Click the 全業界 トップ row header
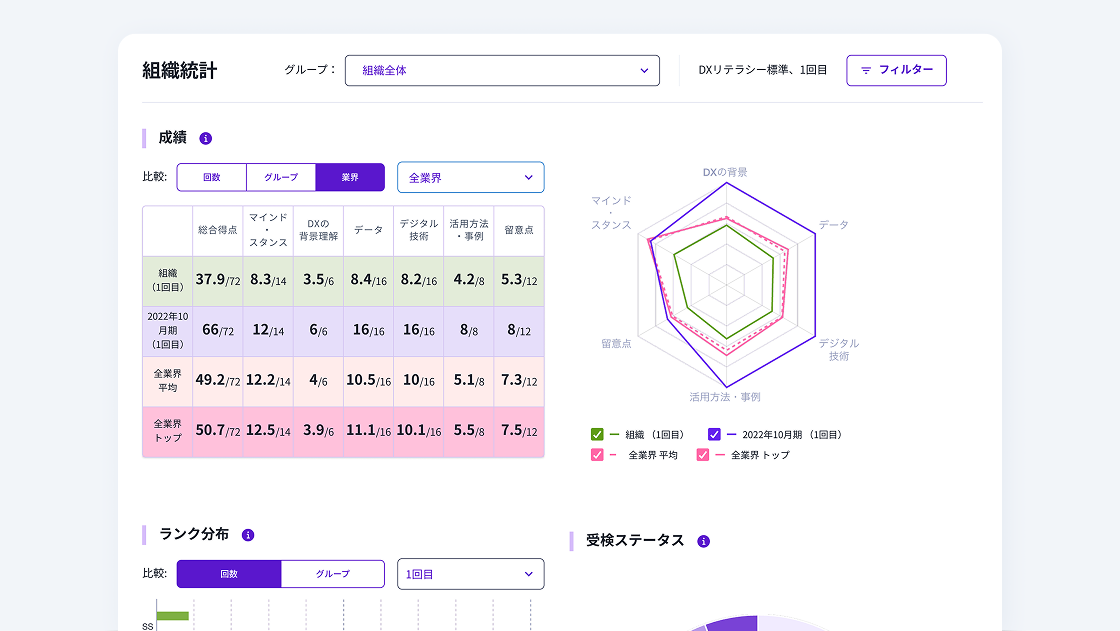This screenshot has height=631, width=1120. coord(168,431)
